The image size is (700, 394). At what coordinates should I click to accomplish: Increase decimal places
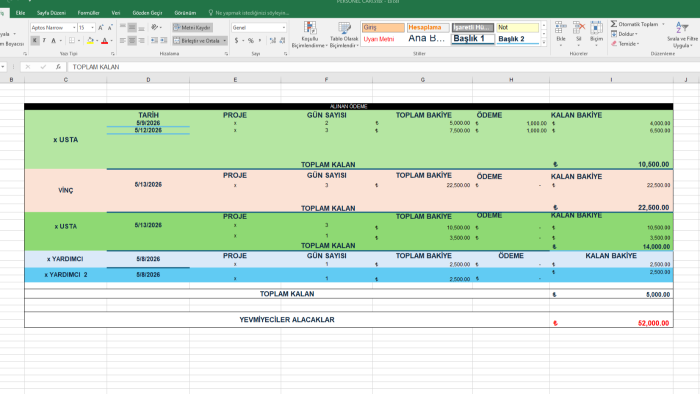coord(273,41)
